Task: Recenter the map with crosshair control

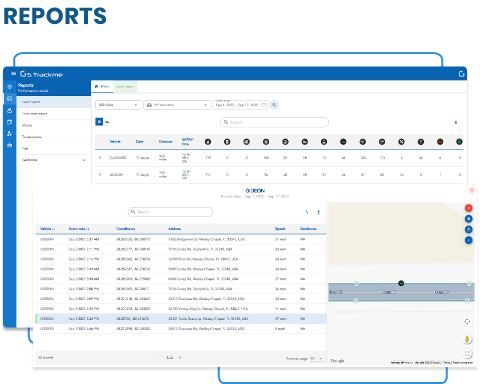Action: point(467,322)
